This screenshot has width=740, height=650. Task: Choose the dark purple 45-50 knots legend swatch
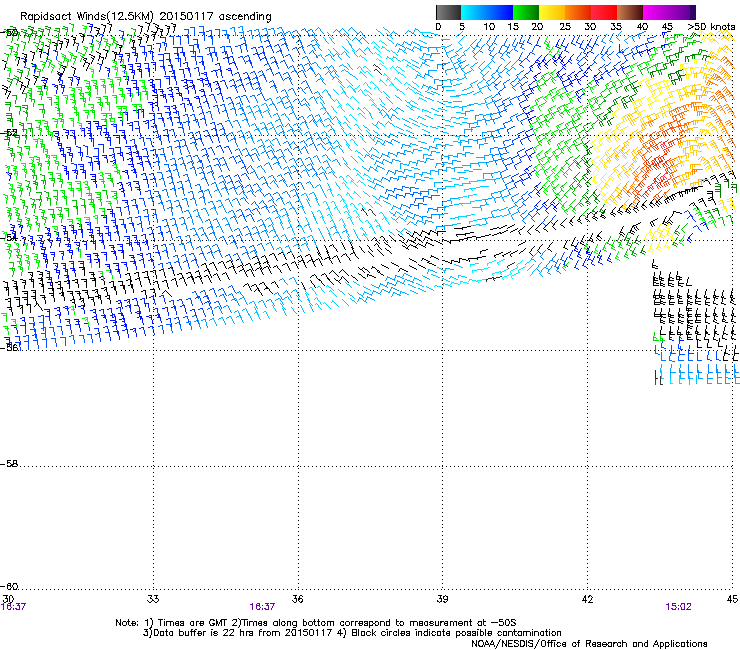[682, 12]
